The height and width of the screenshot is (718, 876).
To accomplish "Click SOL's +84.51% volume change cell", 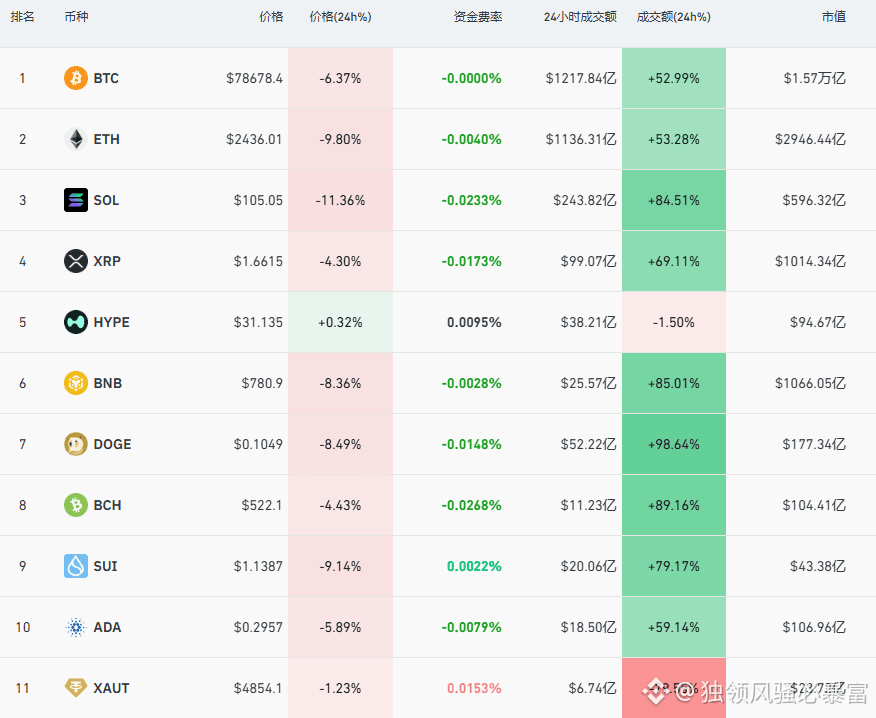I will tap(673, 200).
